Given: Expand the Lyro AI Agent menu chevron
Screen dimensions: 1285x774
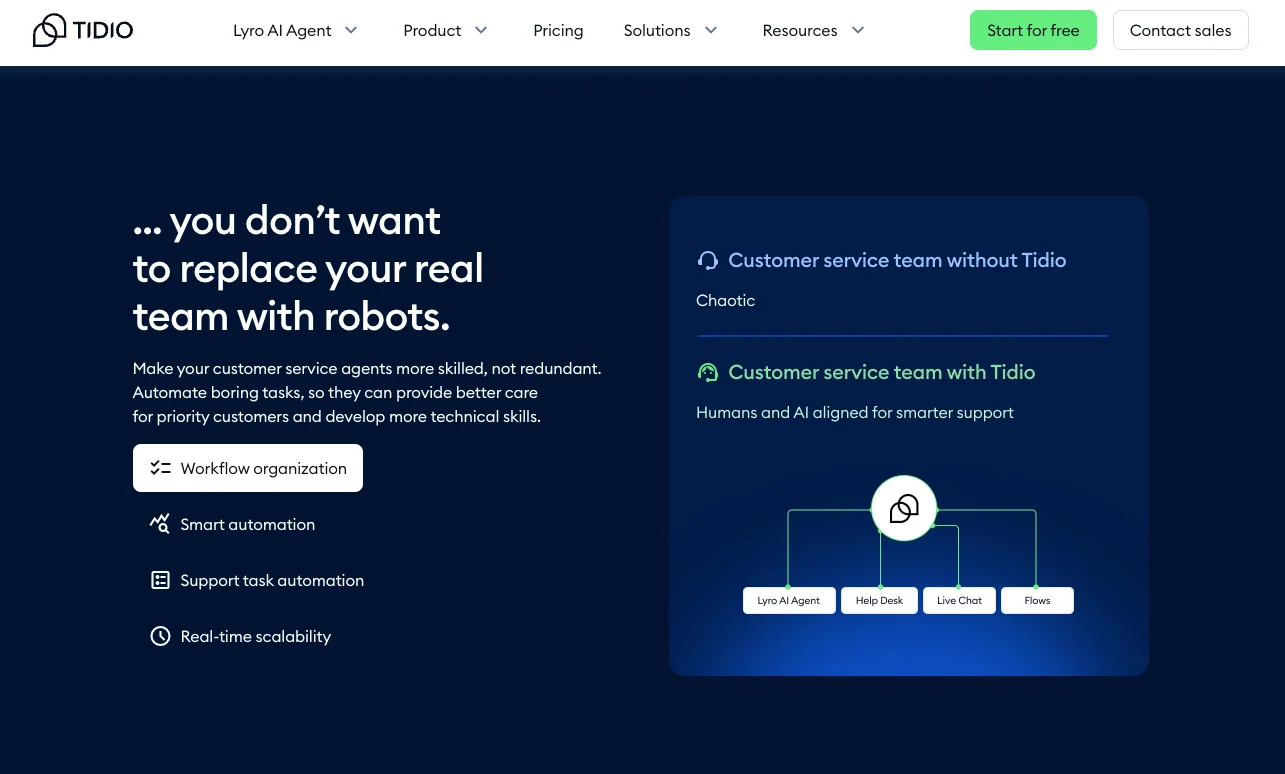Looking at the screenshot, I should (x=351, y=30).
